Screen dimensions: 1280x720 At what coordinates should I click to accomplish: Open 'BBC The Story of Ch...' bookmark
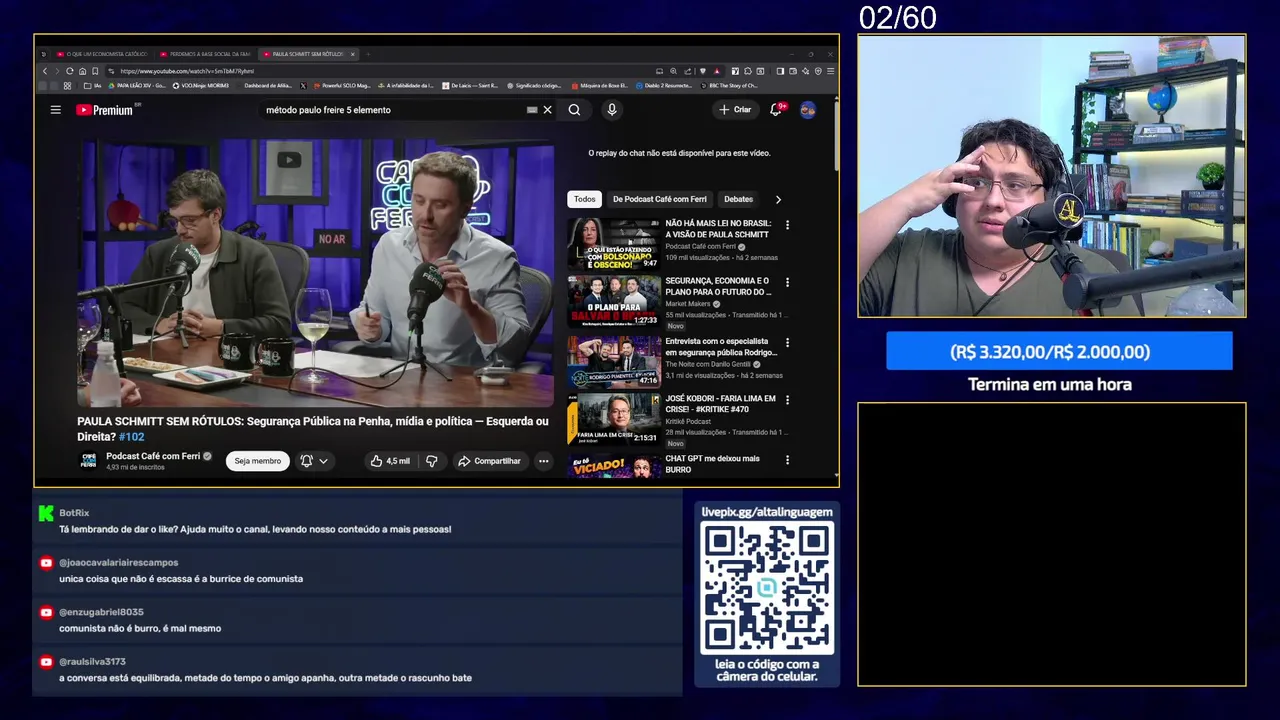731,86
